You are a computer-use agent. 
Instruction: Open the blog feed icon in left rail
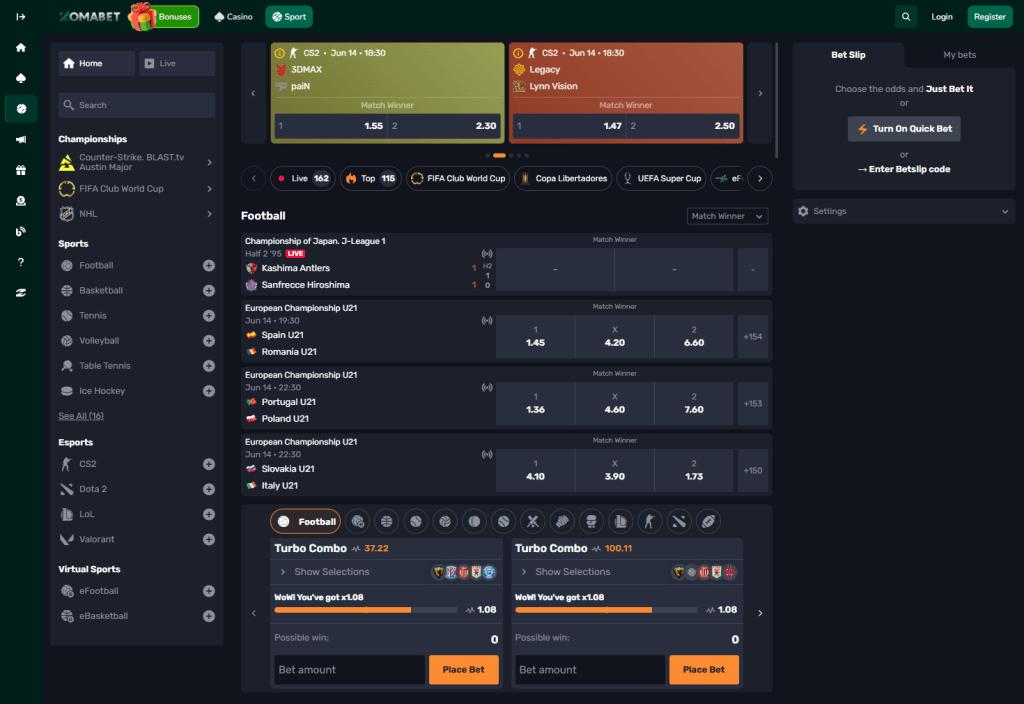(x=21, y=231)
